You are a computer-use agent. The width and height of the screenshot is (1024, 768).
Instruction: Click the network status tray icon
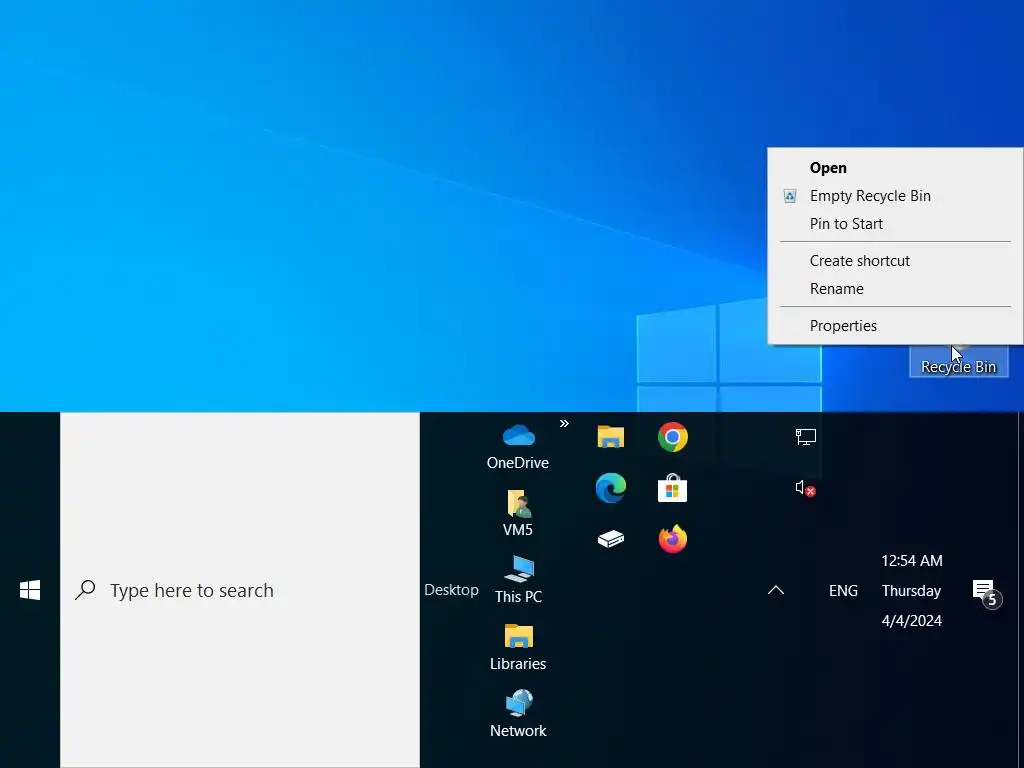coord(805,437)
